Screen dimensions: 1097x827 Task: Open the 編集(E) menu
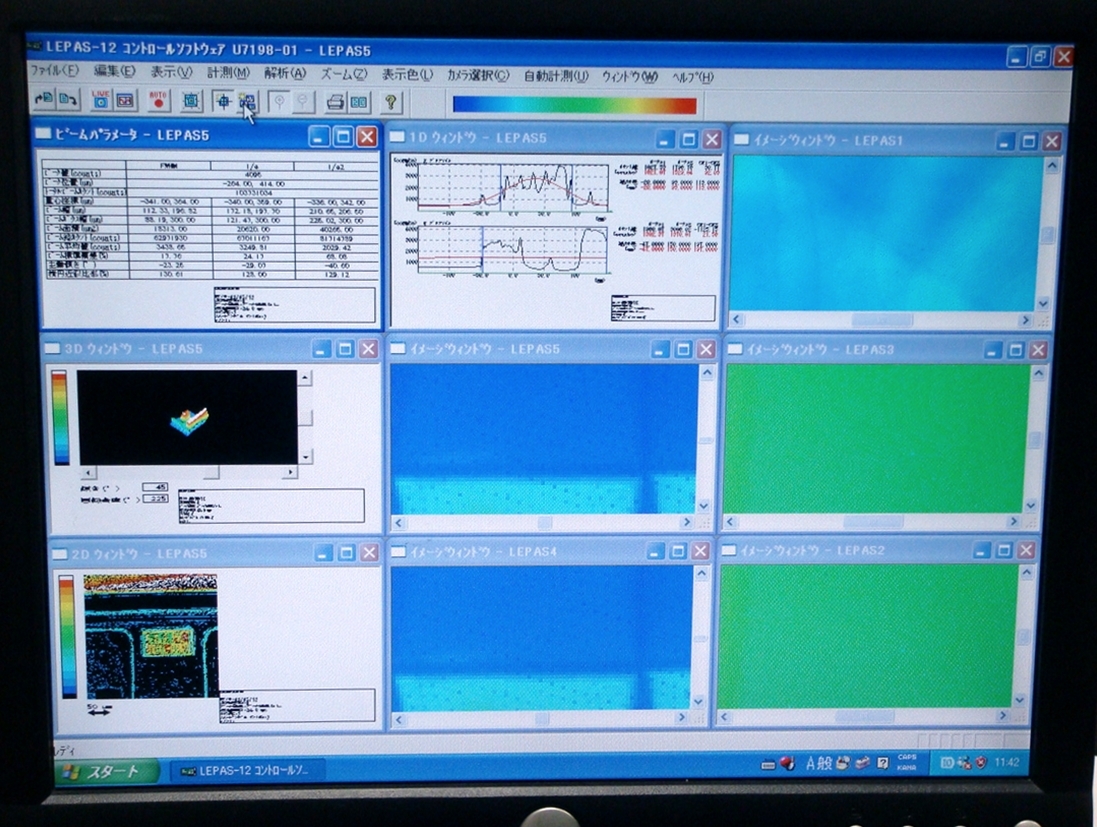[115, 71]
